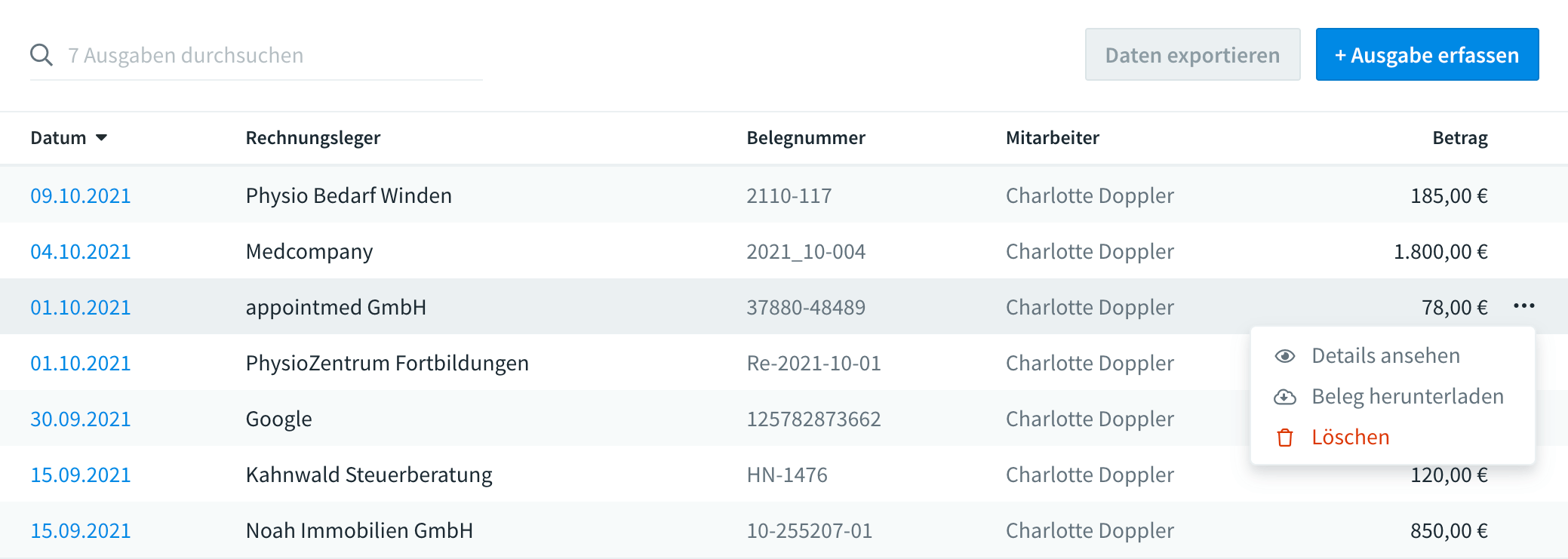The height and width of the screenshot is (559, 1568).
Task: Toggle sort arrow next to Datum
Action: [102, 138]
